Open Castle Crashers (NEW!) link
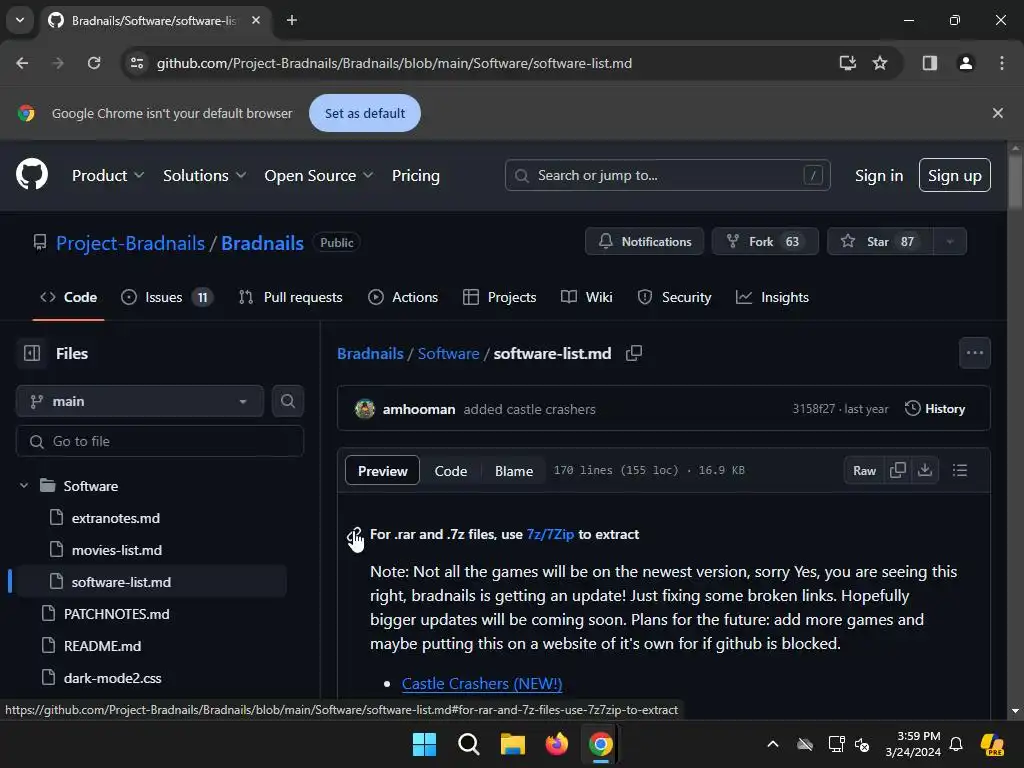The height and width of the screenshot is (768, 1024). coord(481,684)
